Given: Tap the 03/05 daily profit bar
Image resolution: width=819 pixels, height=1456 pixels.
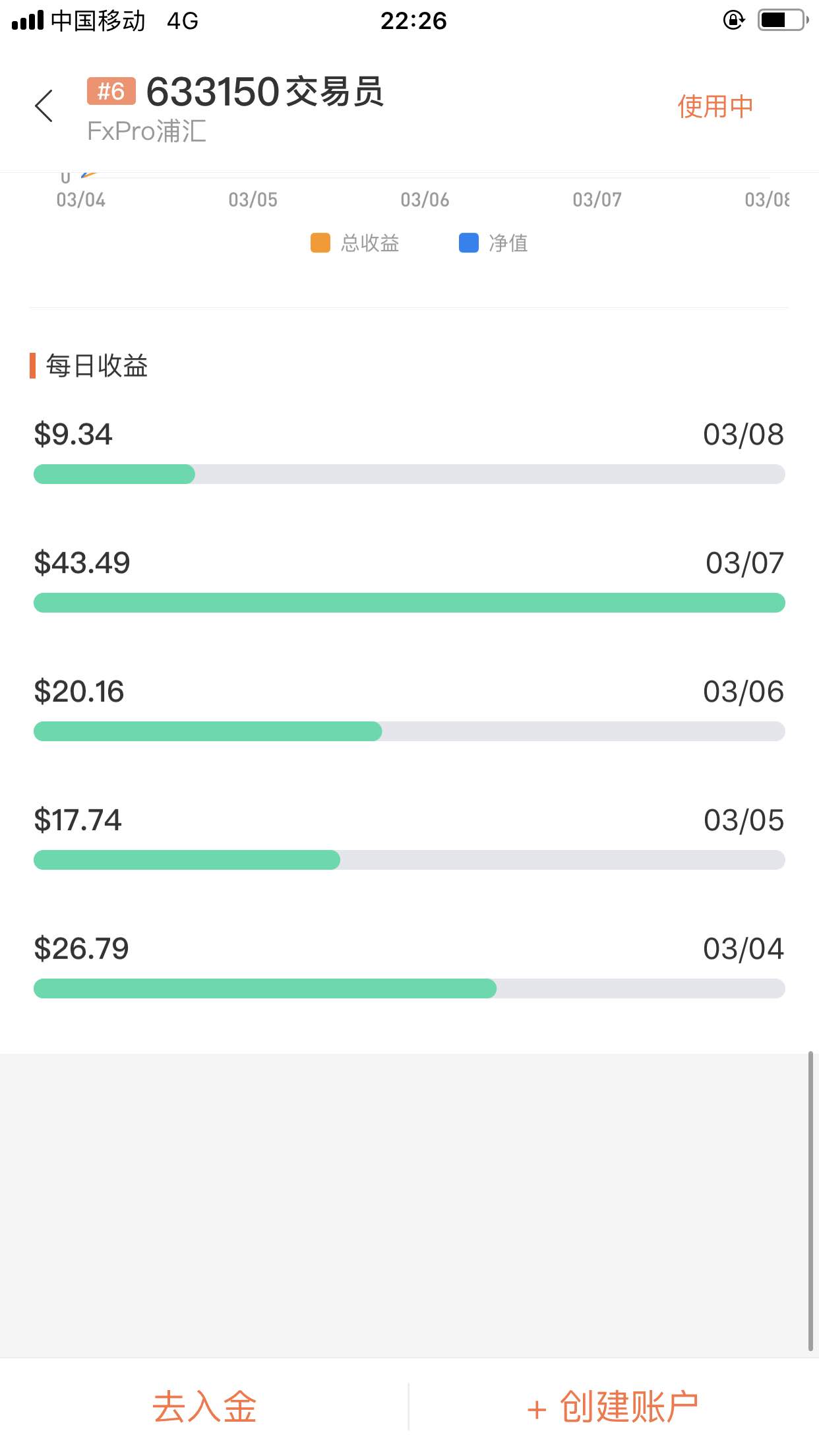Looking at the screenshot, I should 409,860.
